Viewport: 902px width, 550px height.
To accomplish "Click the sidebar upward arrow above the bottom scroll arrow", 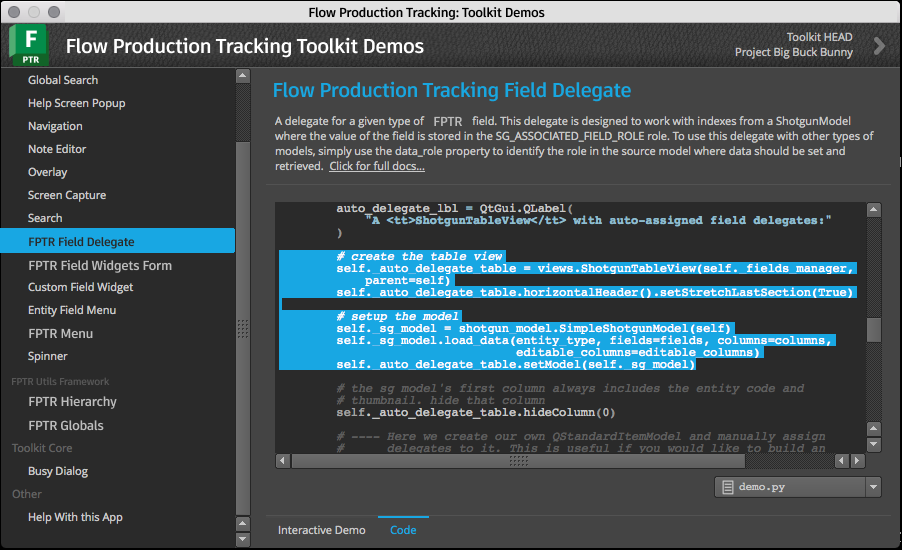I will point(243,524).
